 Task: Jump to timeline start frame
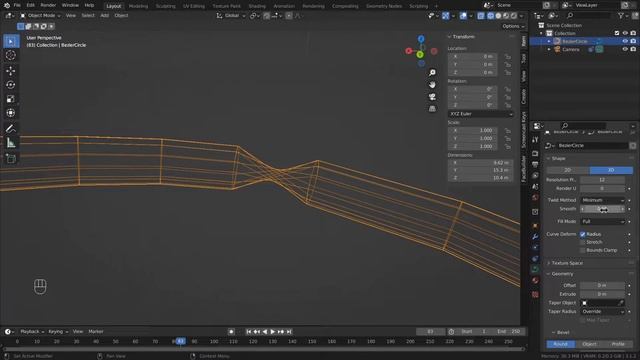point(249,332)
